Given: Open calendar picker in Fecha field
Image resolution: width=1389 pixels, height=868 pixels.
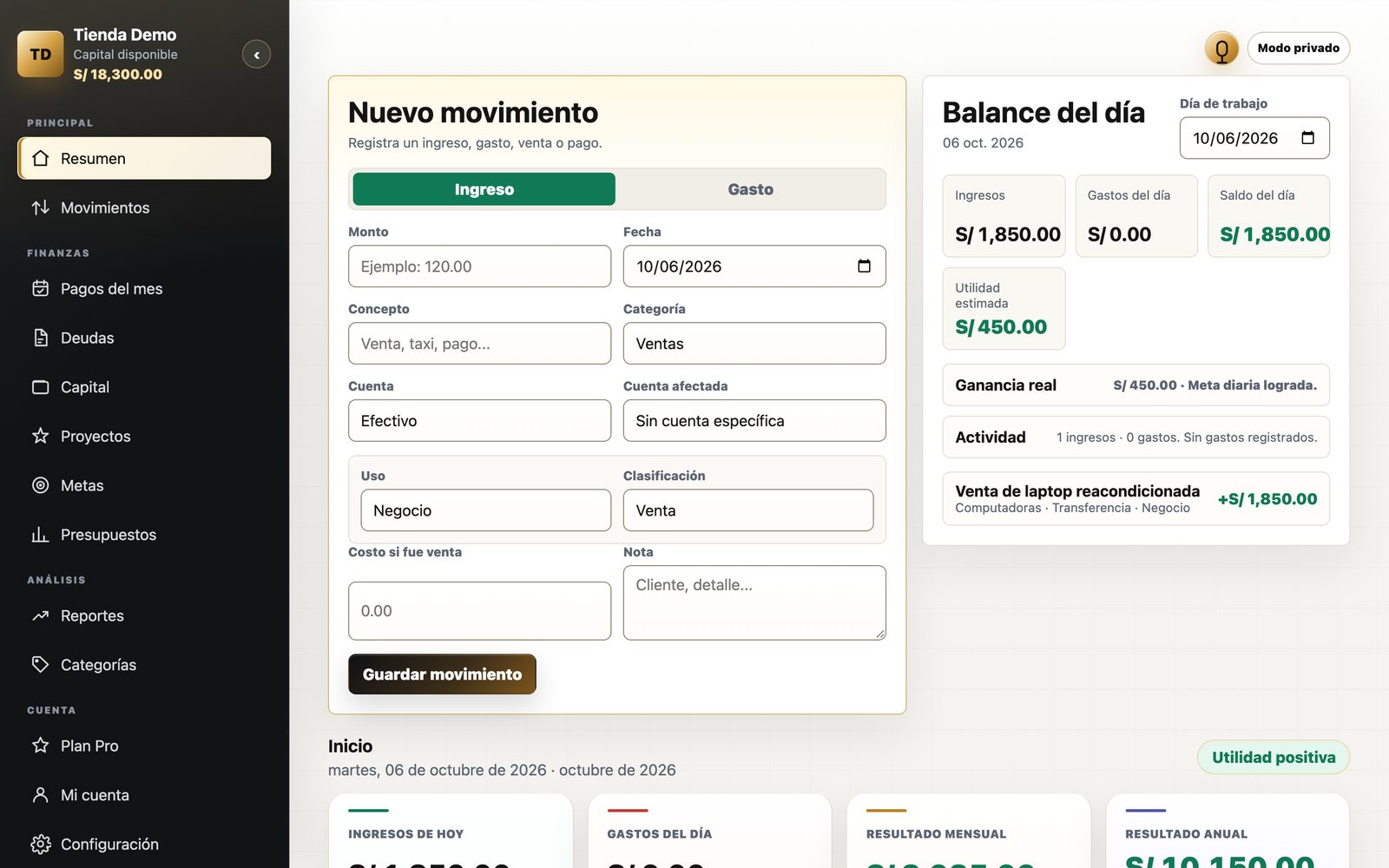Looking at the screenshot, I should [x=864, y=266].
